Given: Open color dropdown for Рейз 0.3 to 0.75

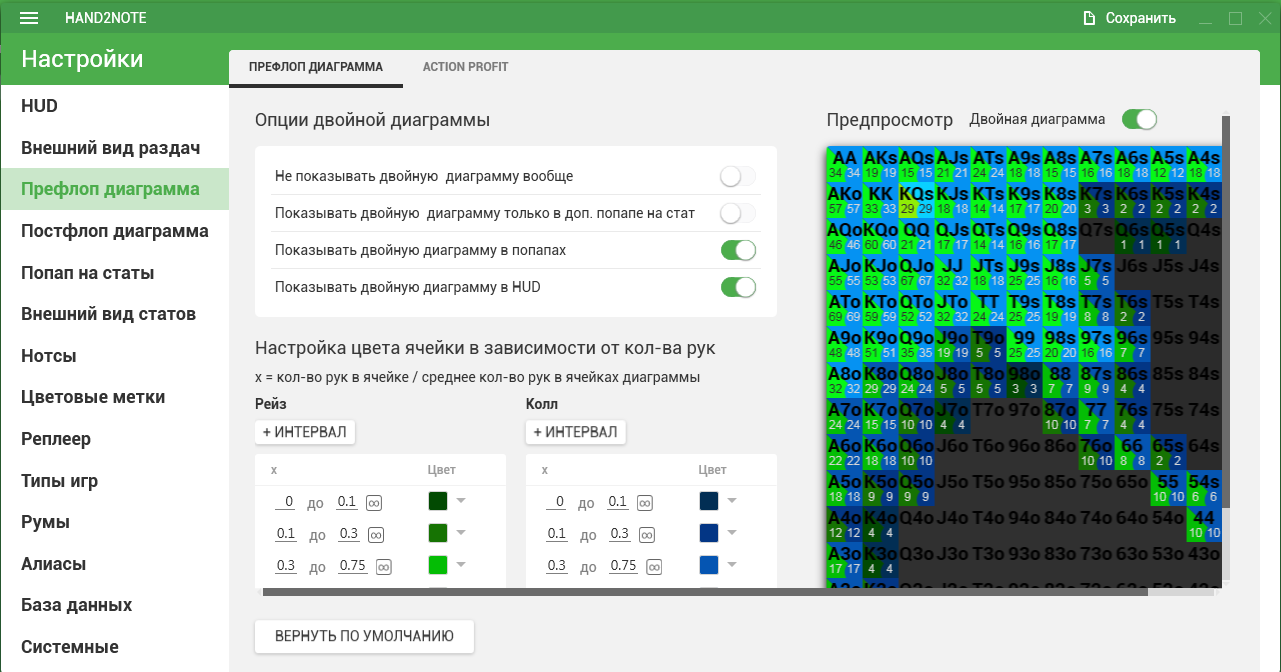Looking at the screenshot, I should tap(461, 565).
